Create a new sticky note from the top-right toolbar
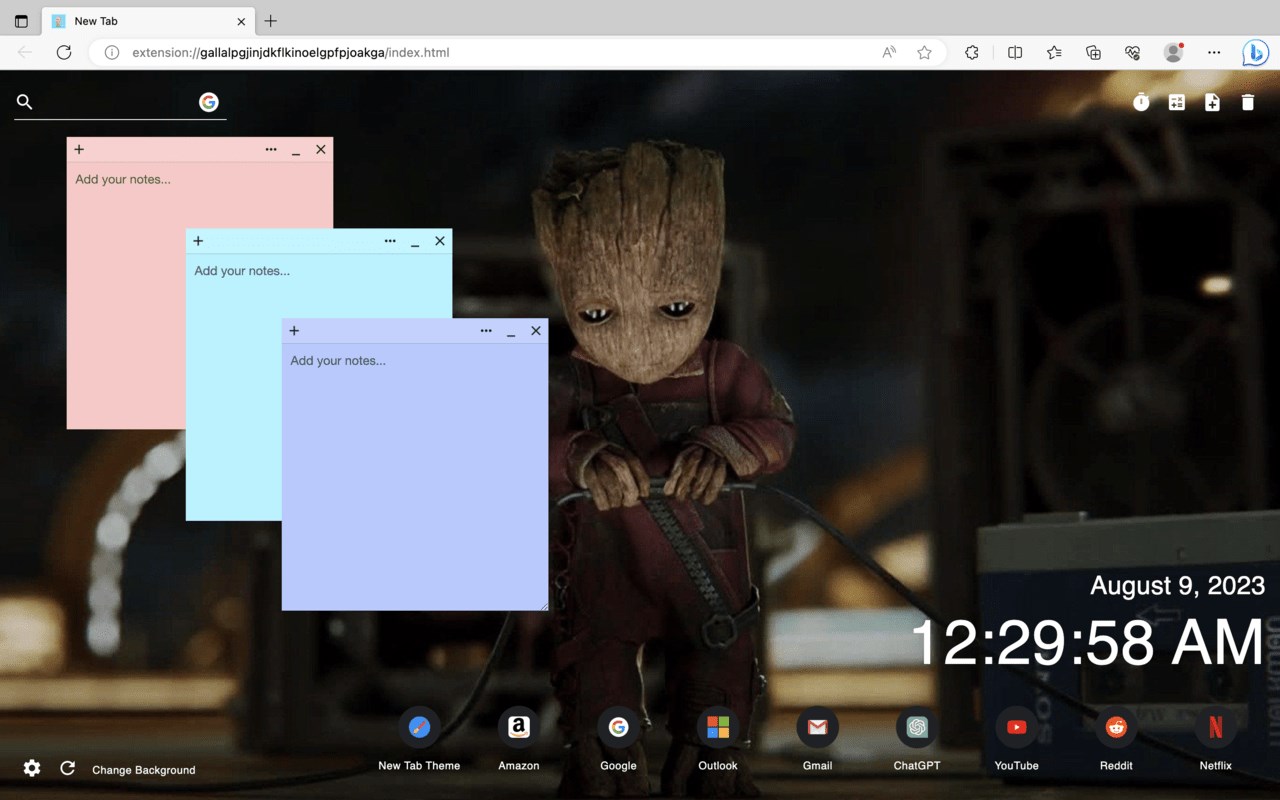The image size is (1280, 800). point(1212,102)
